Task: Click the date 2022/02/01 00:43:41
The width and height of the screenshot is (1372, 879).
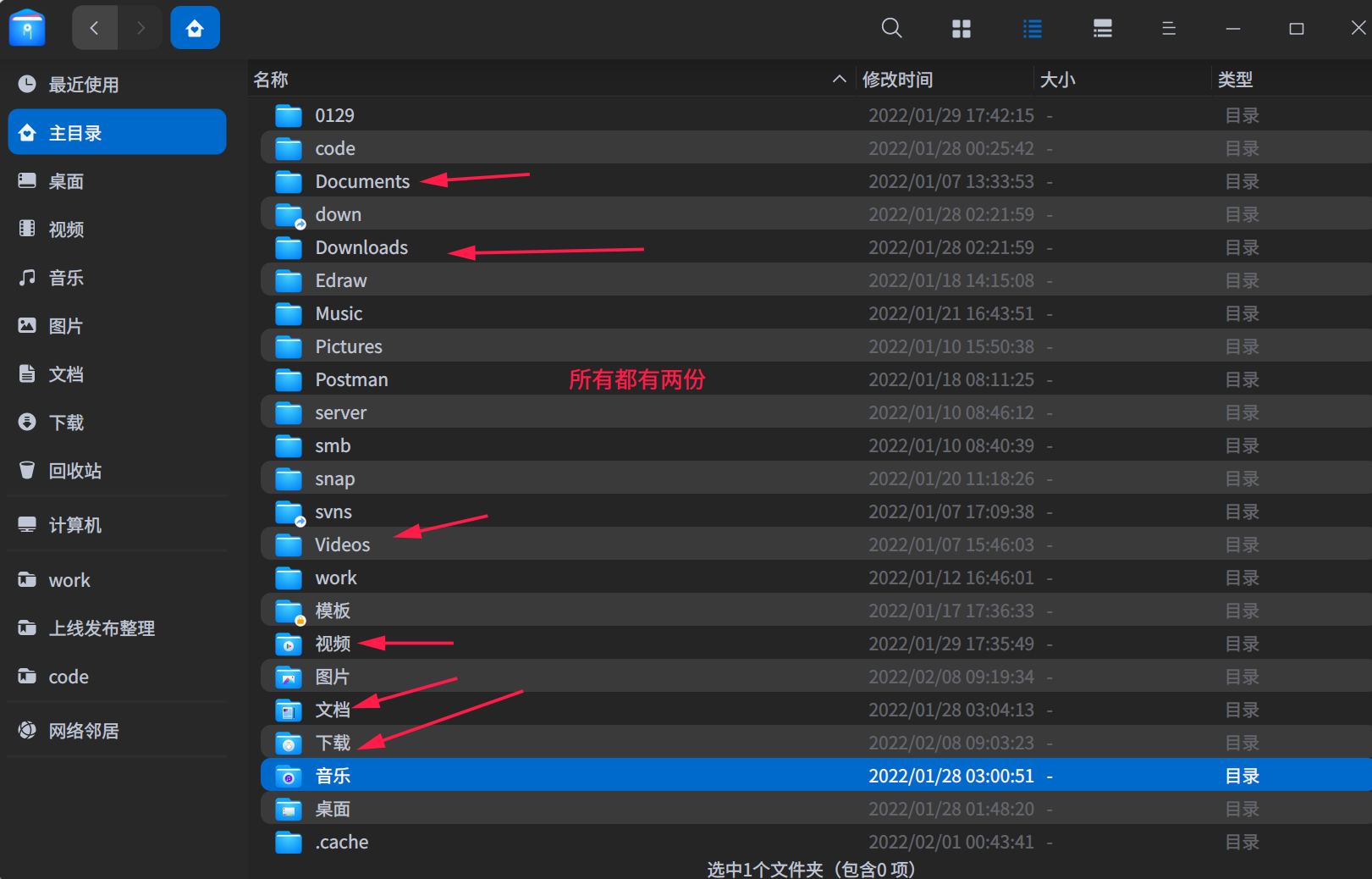Action: [951, 842]
